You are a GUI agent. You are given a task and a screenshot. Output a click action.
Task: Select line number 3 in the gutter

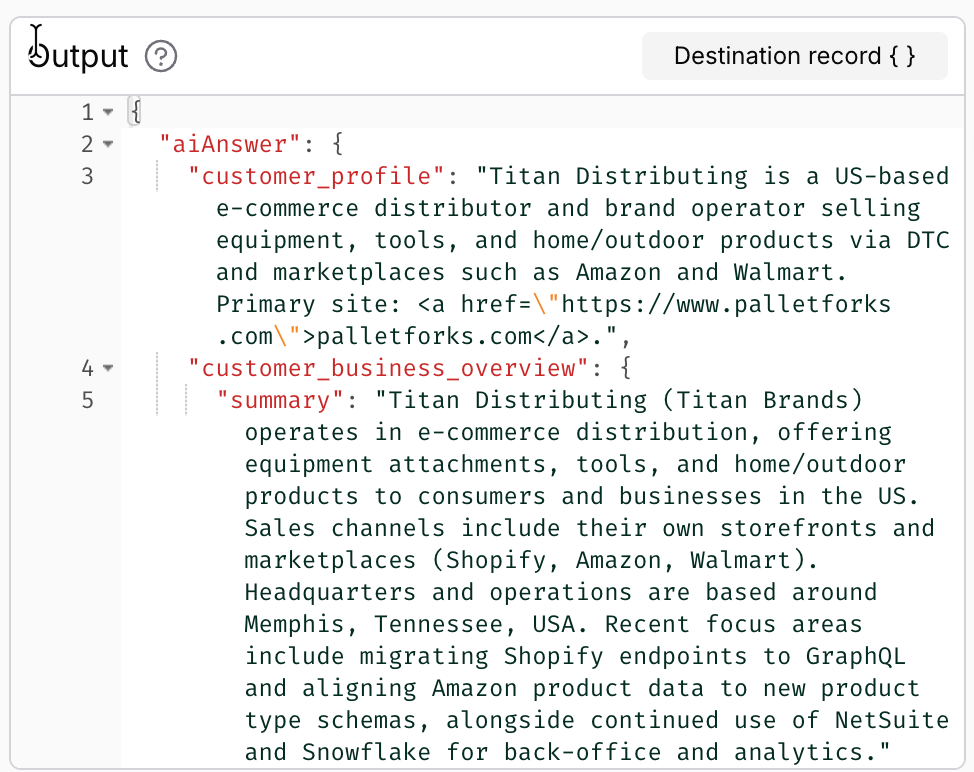tap(88, 176)
